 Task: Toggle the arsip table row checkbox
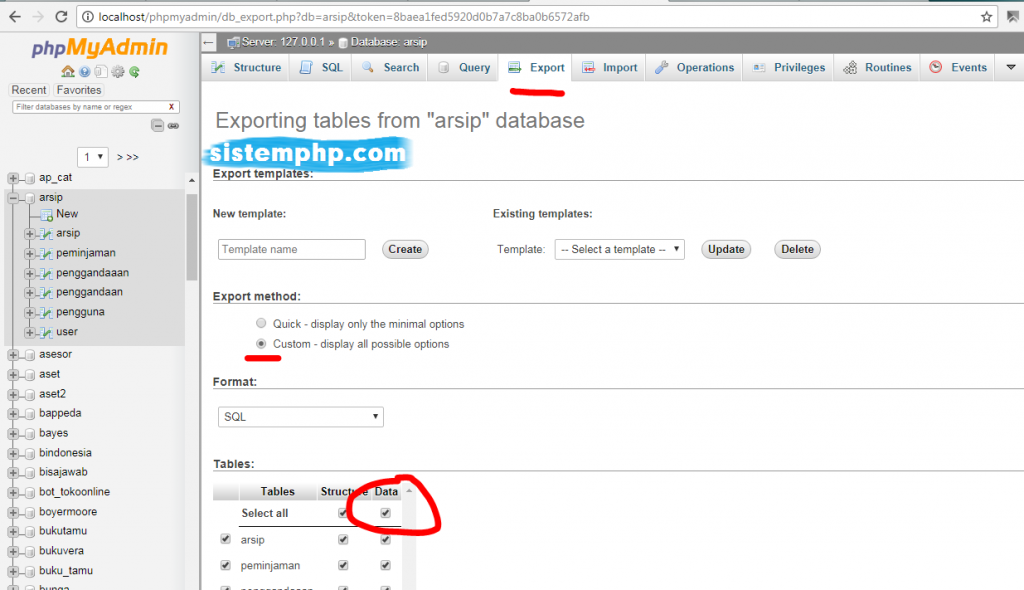tap(225, 539)
